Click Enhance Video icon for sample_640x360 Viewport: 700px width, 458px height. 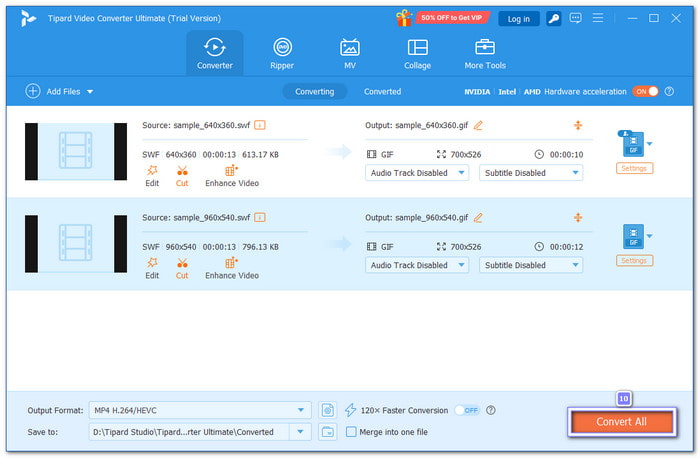[x=232, y=171]
